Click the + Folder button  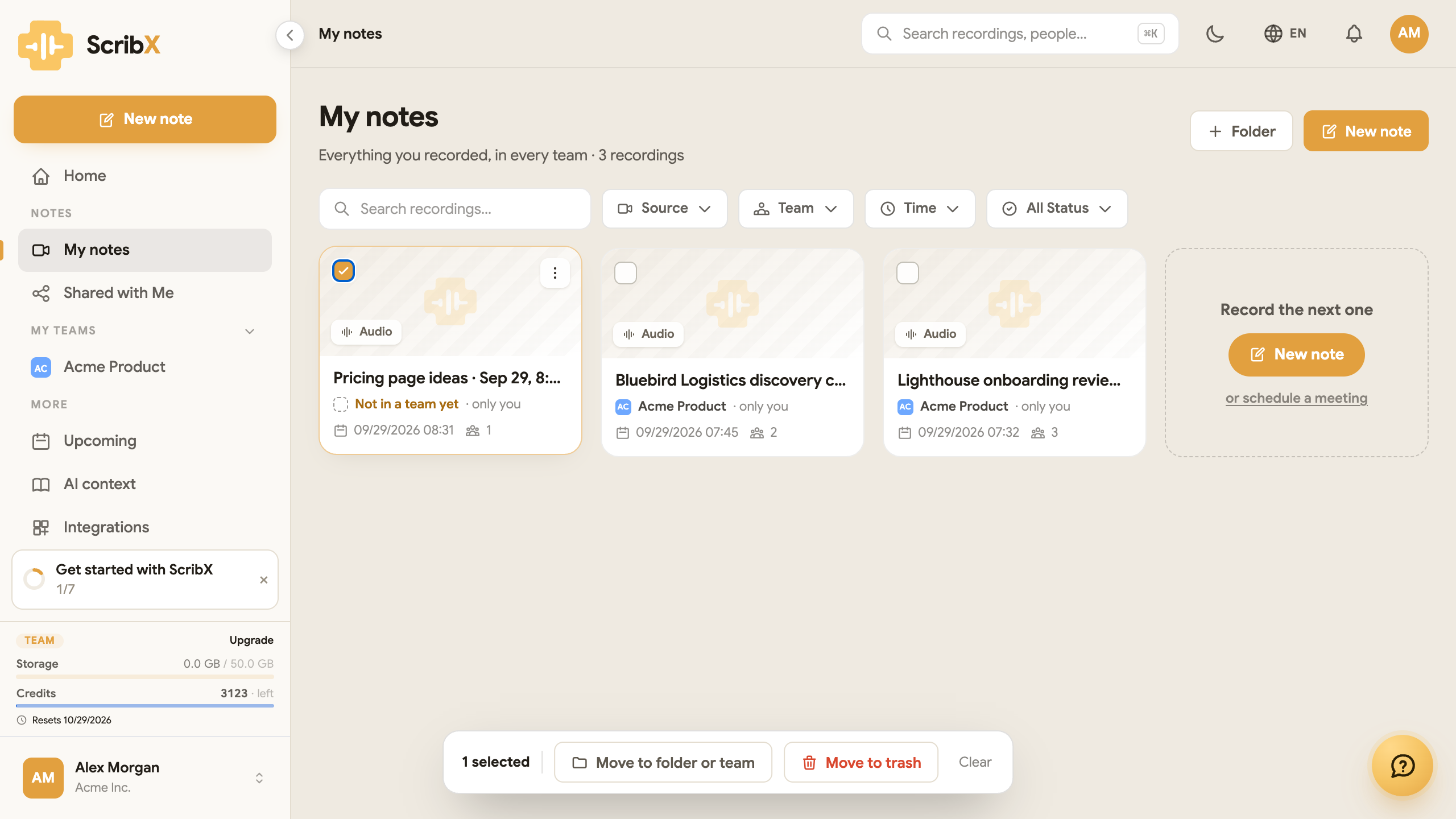coord(1242,131)
